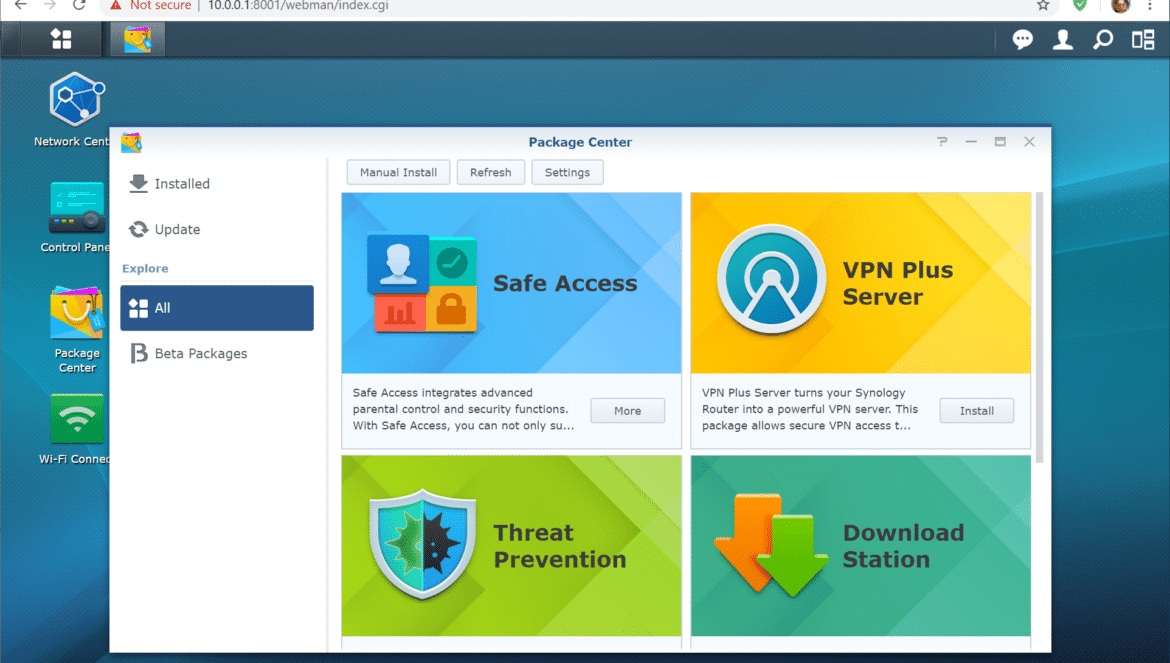Click Safe Access title text
Screen dimensions: 1170x663
565,283
